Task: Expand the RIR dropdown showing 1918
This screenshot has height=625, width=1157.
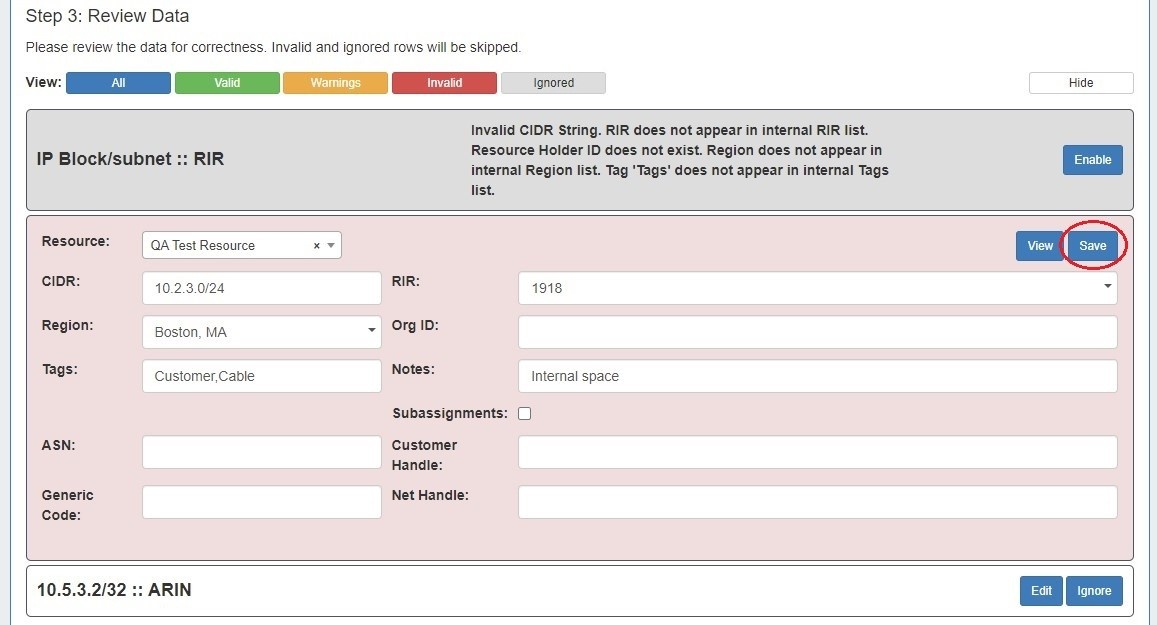Action: coord(1107,288)
